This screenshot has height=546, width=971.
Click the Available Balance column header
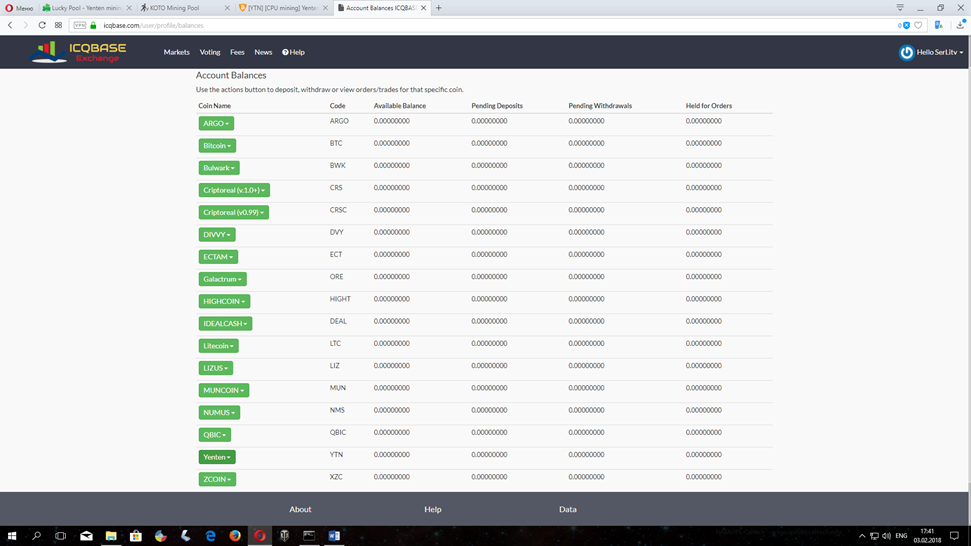pyautogui.click(x=399, y=106)
